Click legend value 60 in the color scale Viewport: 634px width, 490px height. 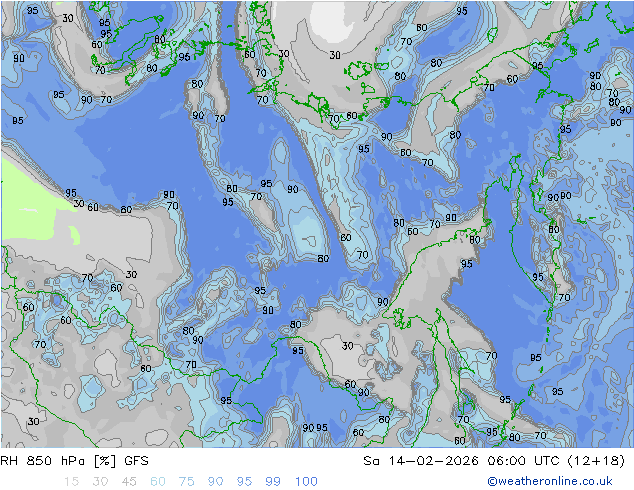click(x=158, y=482)
